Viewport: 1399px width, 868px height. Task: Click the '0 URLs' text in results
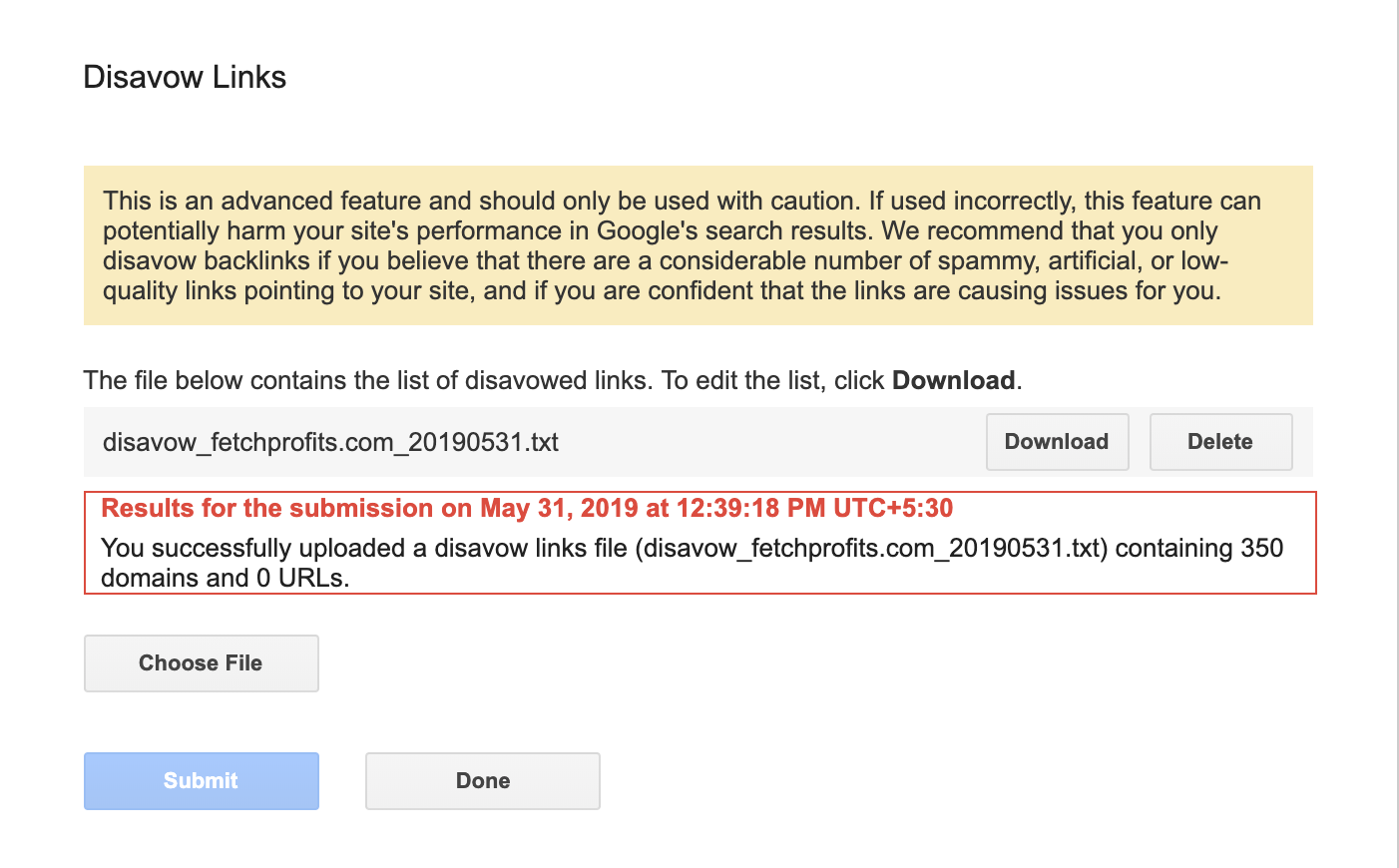(x=302, y=578)
